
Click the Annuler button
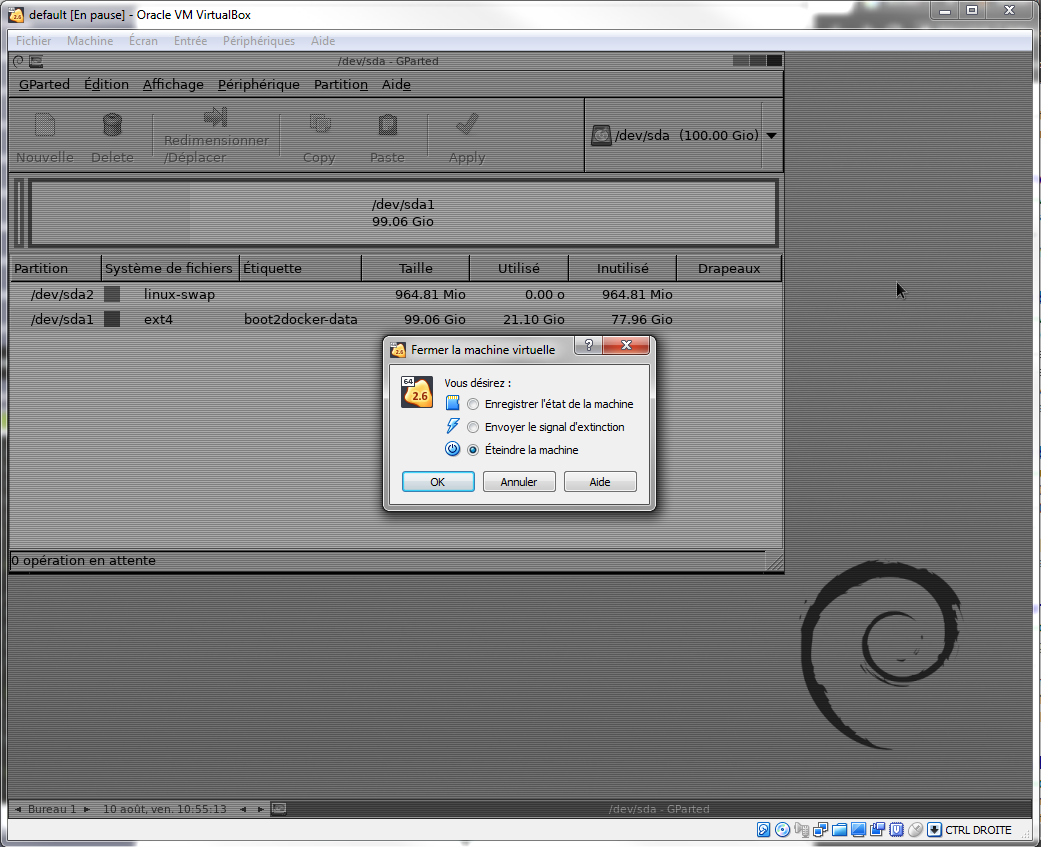tap(519, 482)
